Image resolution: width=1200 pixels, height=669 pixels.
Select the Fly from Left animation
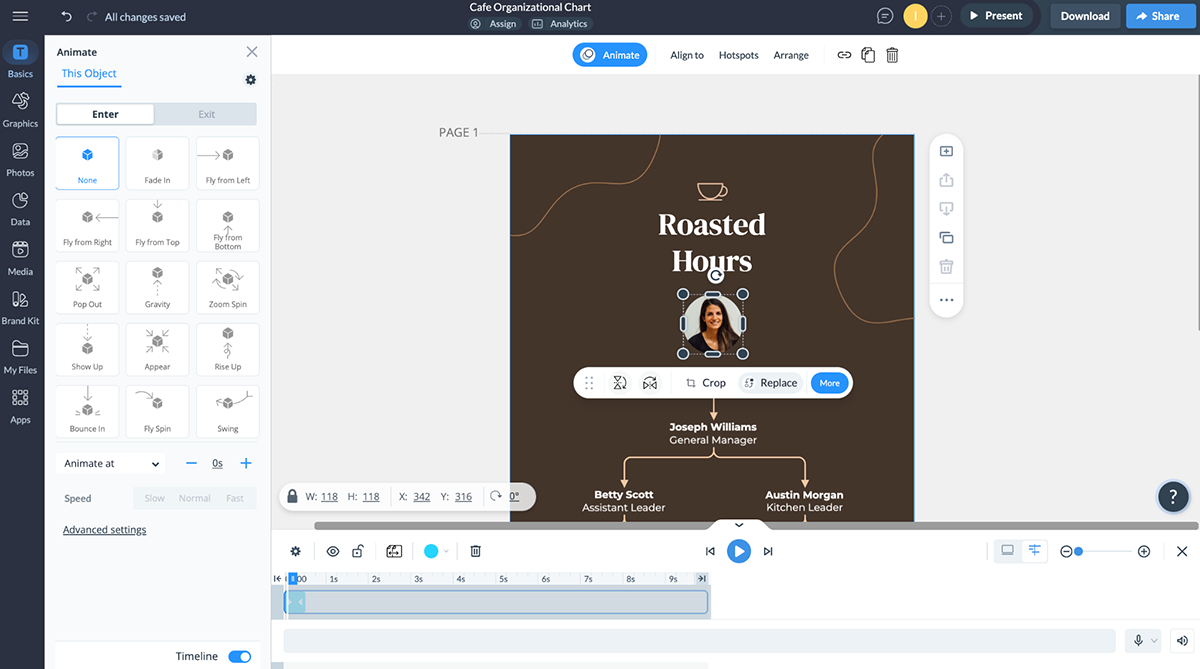pyautogui.click(x=227, y=162)
